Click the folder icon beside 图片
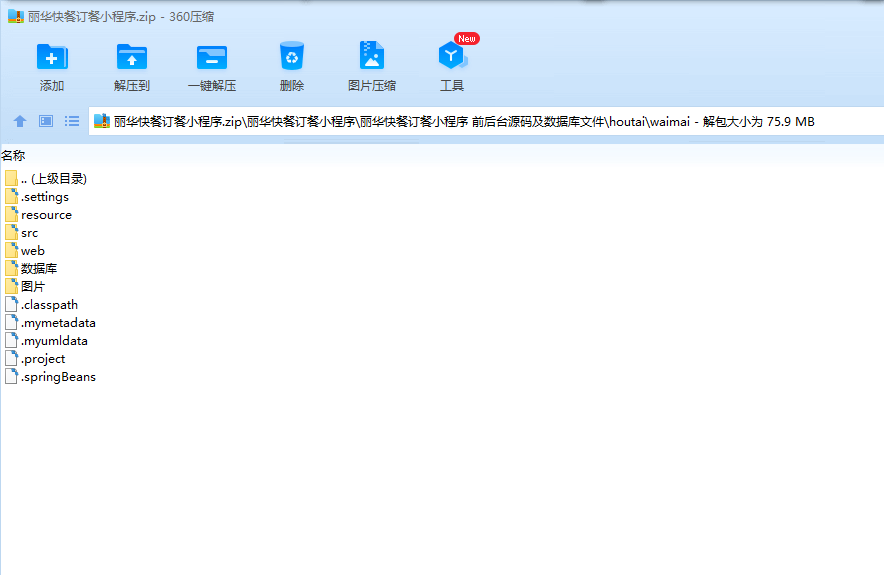884x575 pixels. point(11,286)
